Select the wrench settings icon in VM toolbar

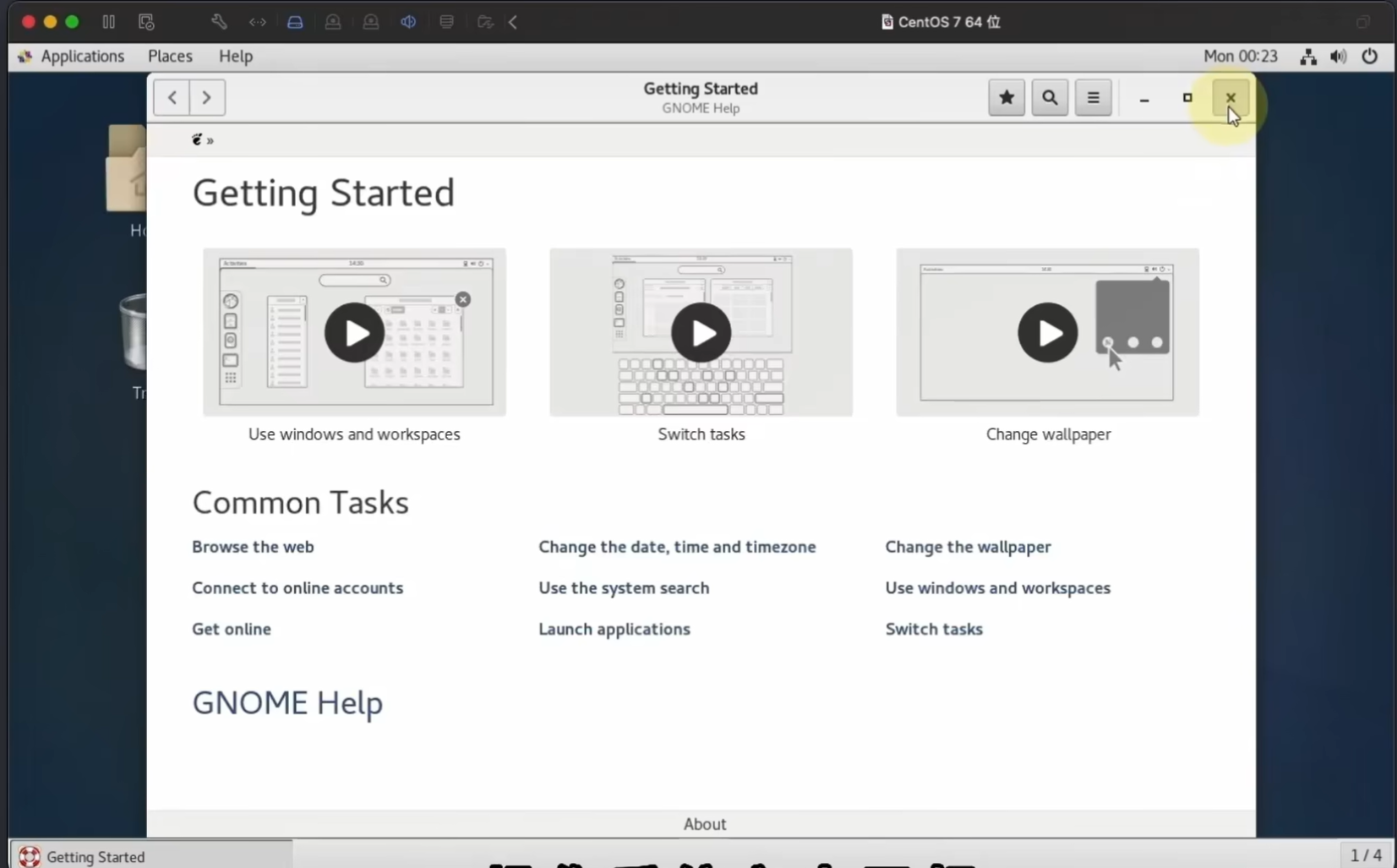click(219, 22)
